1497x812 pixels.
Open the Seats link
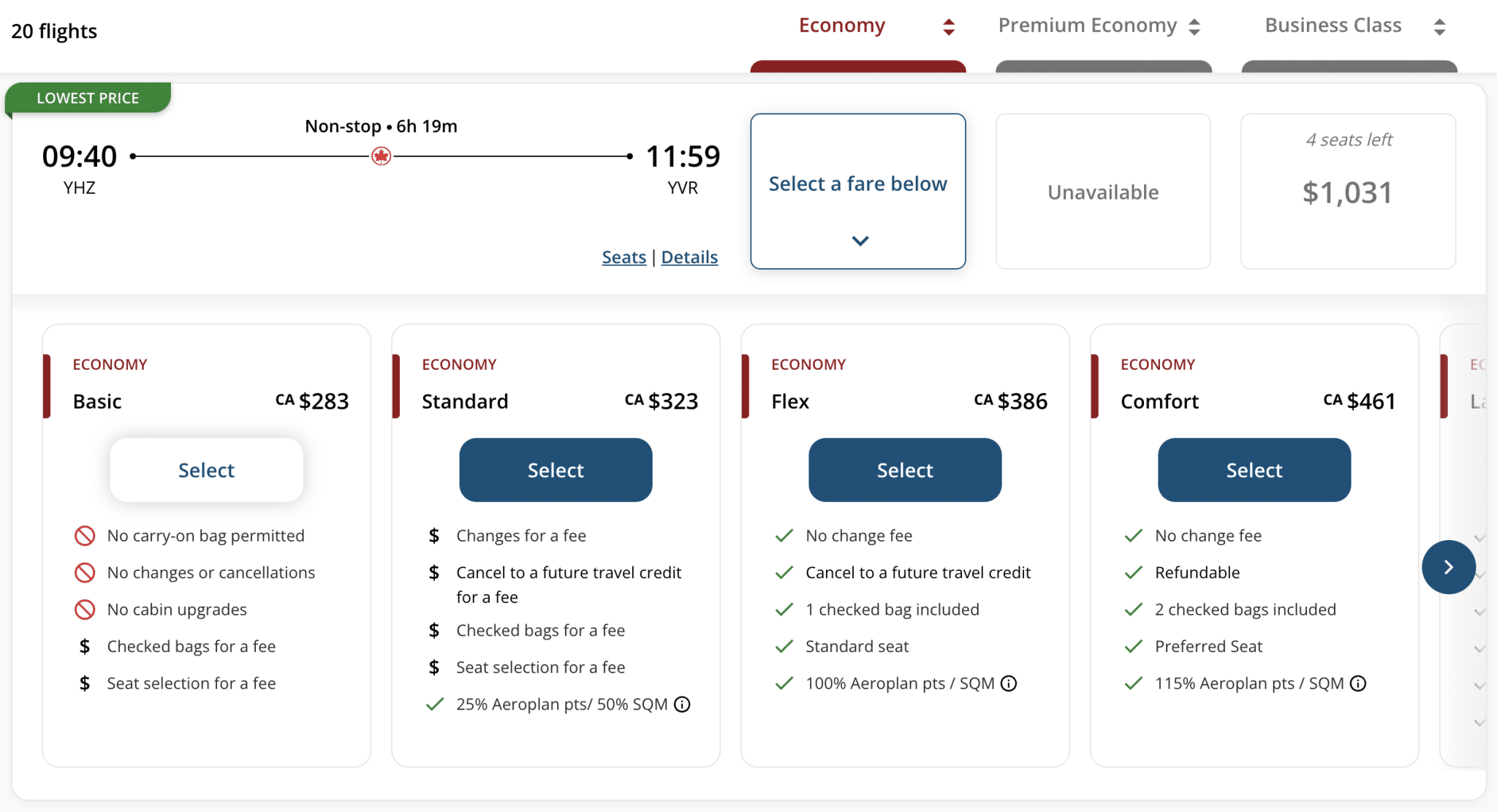tap(624, 257)
